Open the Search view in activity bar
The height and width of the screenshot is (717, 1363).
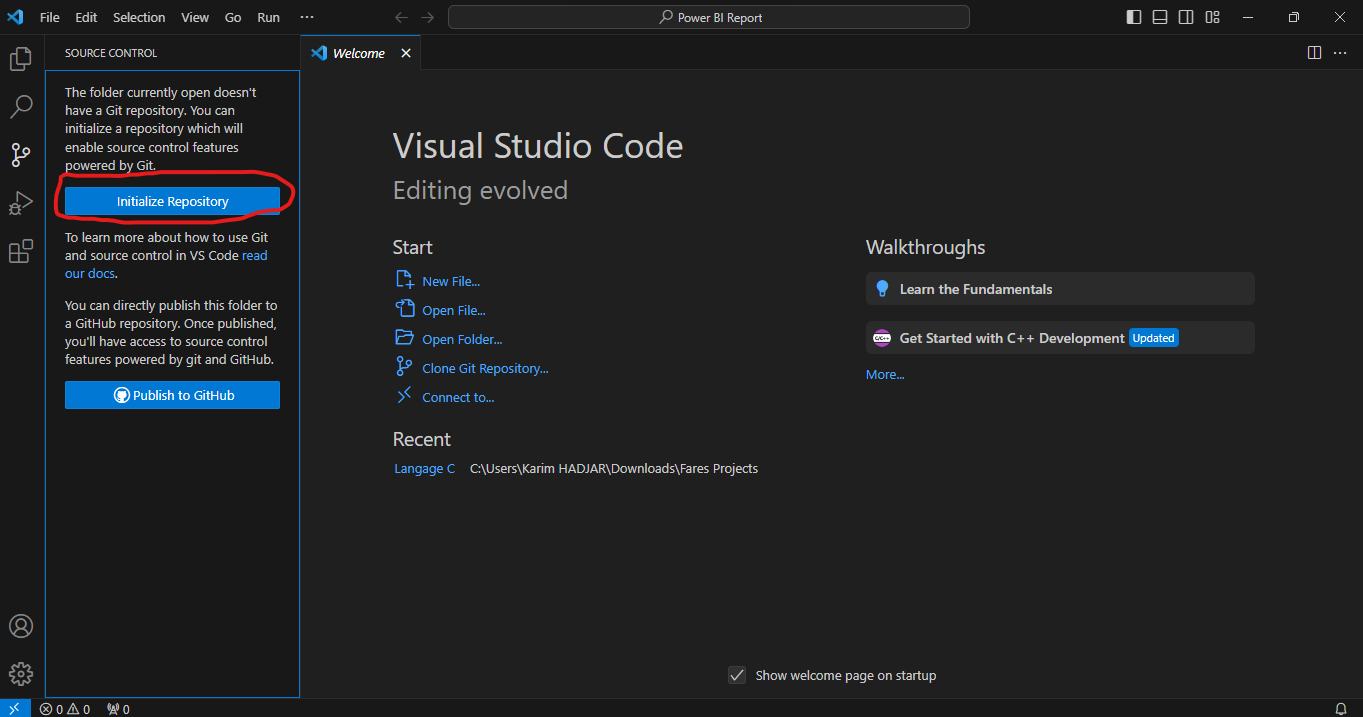tap(20, 107)
